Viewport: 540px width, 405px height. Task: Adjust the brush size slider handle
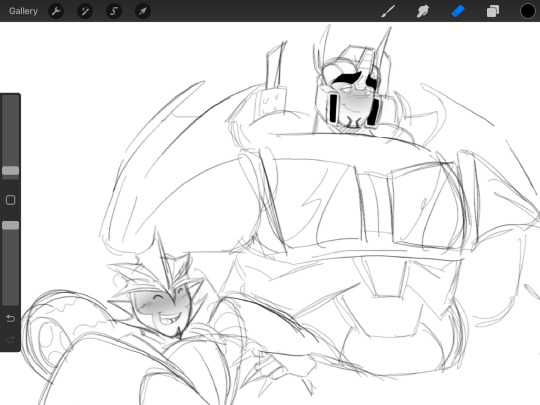(x=11, y=170)
